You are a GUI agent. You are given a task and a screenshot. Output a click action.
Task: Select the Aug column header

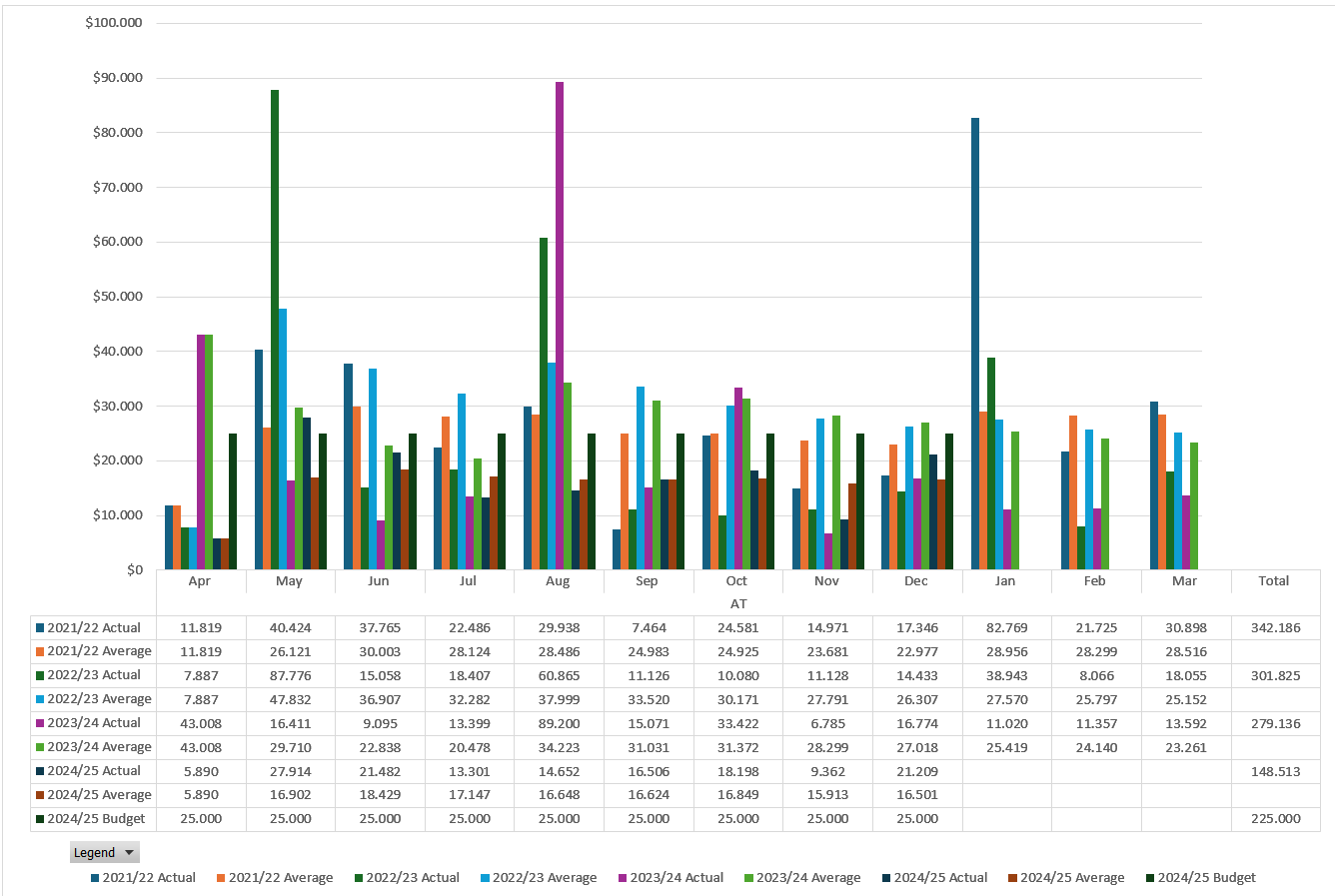[x=559, y=580]
